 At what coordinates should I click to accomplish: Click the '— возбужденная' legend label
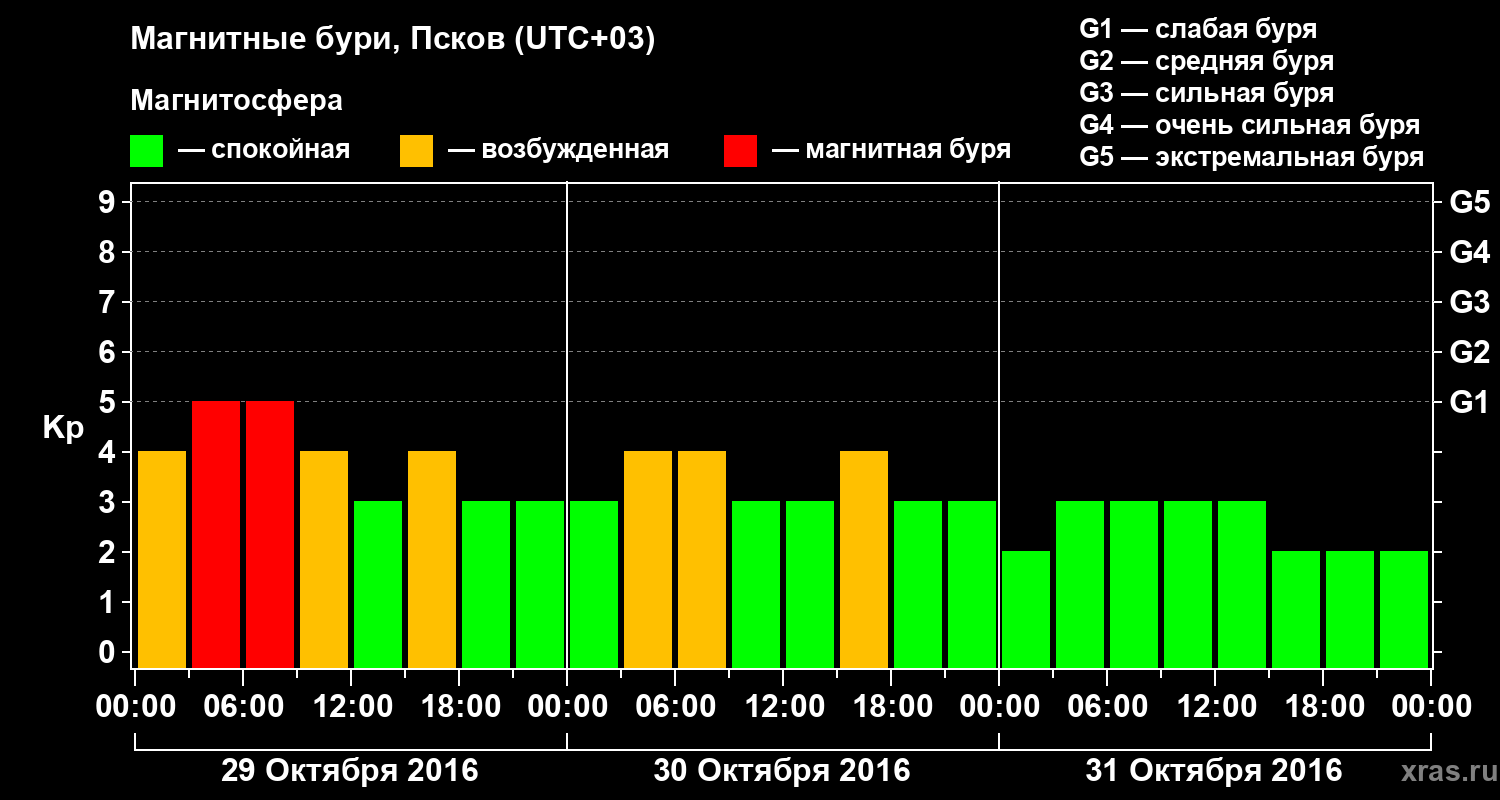tap(558, 150)
